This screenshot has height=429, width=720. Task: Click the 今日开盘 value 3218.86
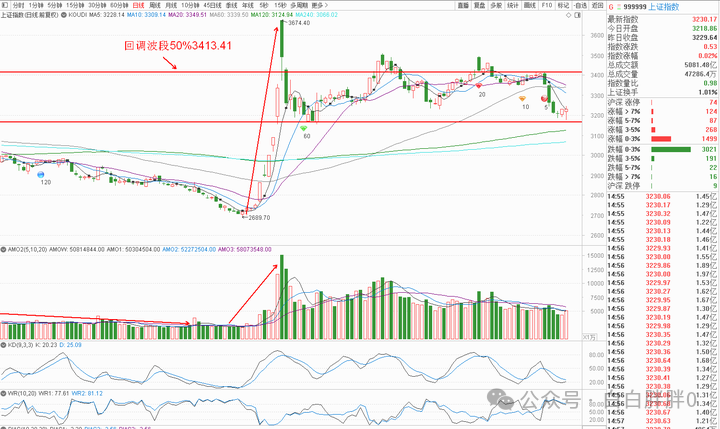click(704, 28)
